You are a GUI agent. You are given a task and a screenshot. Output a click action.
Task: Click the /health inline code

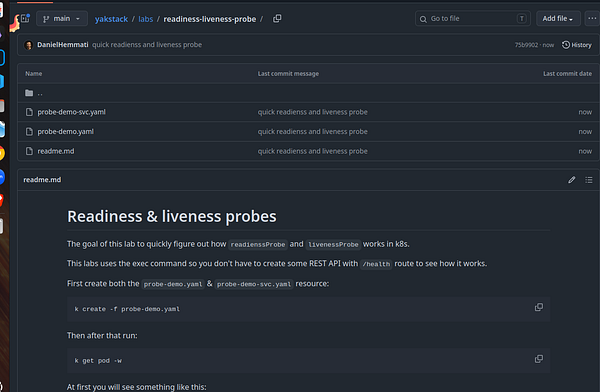[376, 264]
